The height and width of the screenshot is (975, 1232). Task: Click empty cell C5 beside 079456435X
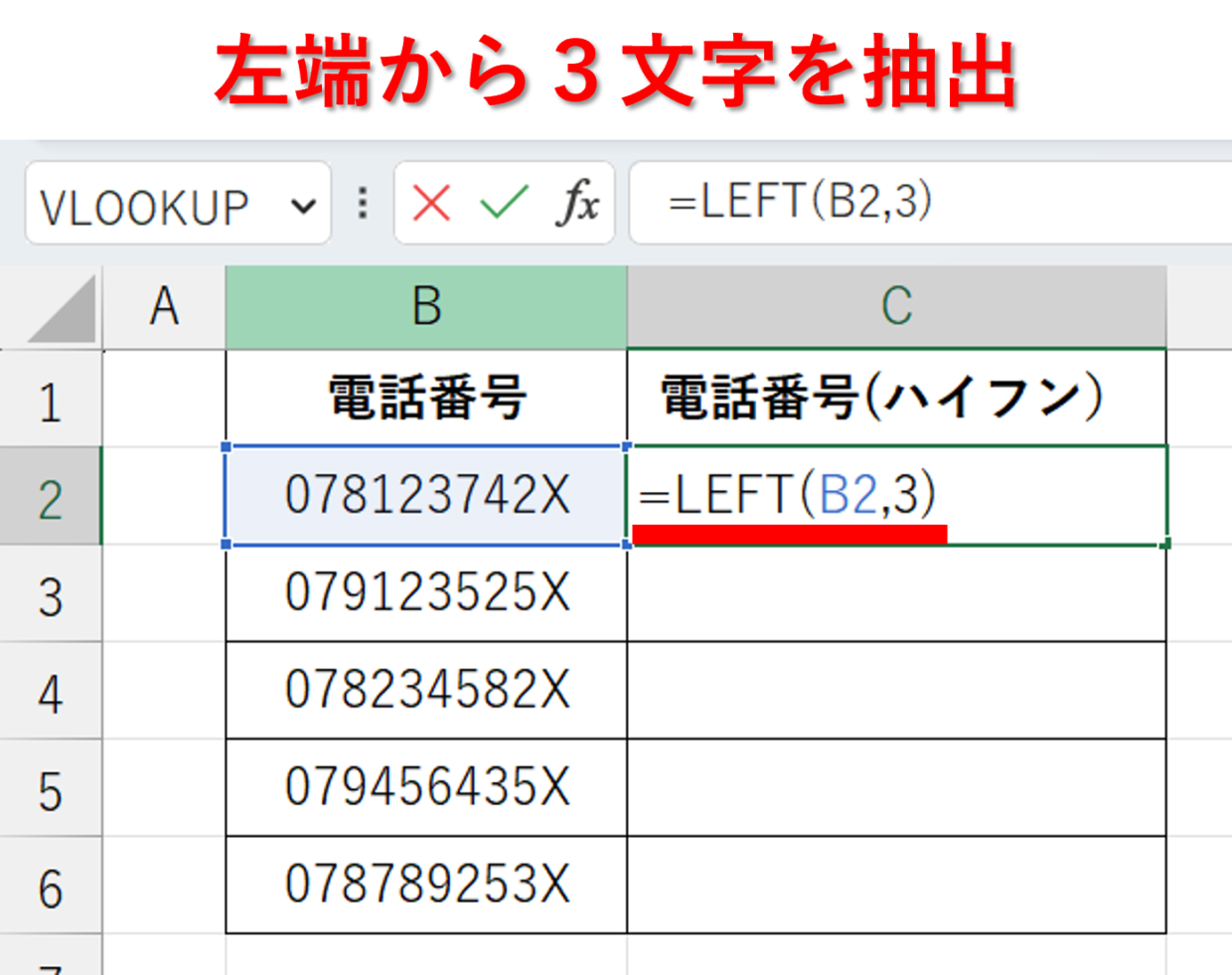click(896, 787)
